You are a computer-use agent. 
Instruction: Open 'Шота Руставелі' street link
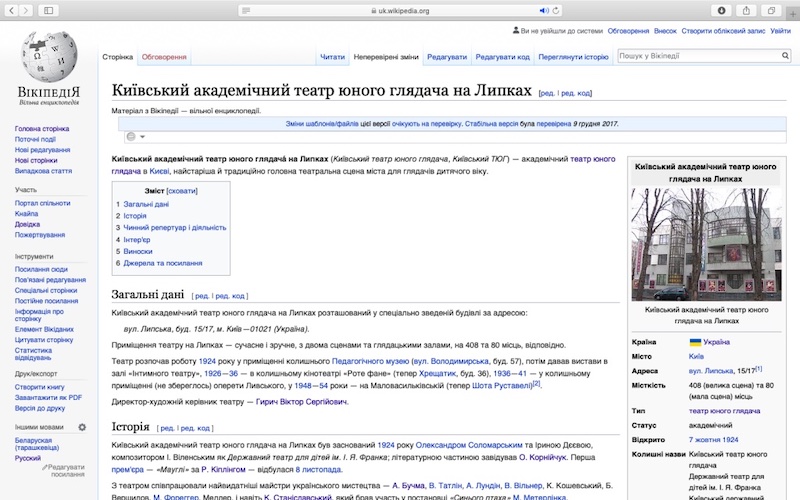502,386
